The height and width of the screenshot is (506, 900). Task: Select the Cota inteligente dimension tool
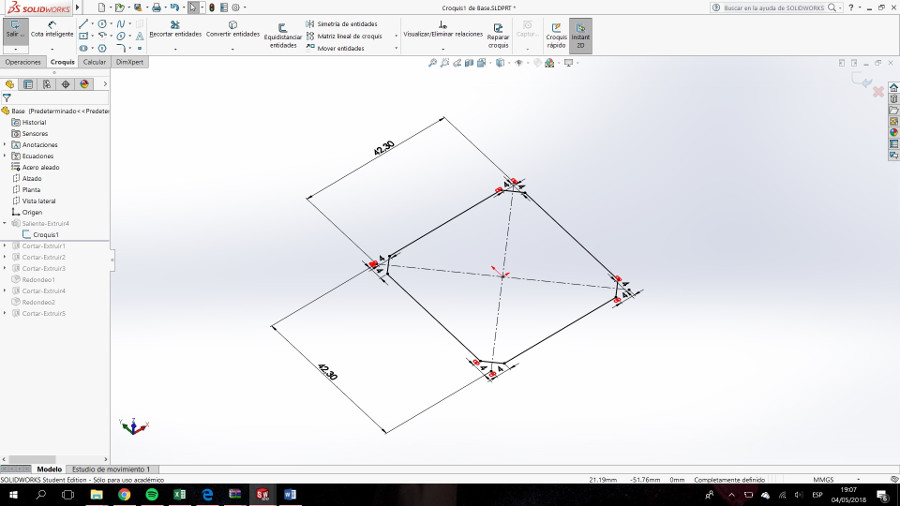point(52,30)
